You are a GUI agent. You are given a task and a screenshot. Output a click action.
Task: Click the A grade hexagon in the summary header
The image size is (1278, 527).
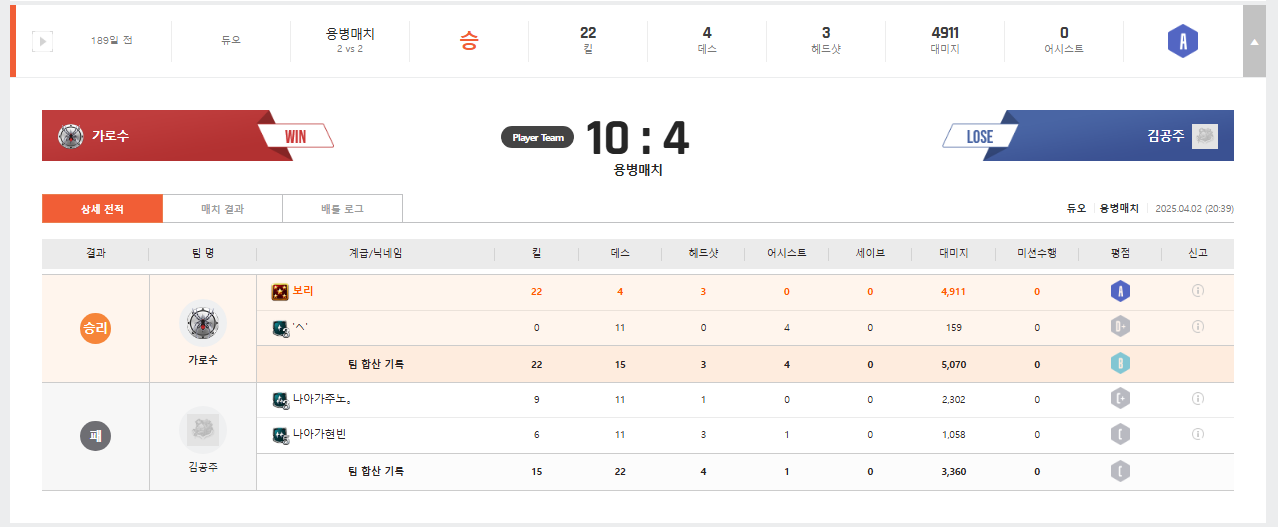click(1183, 41)
